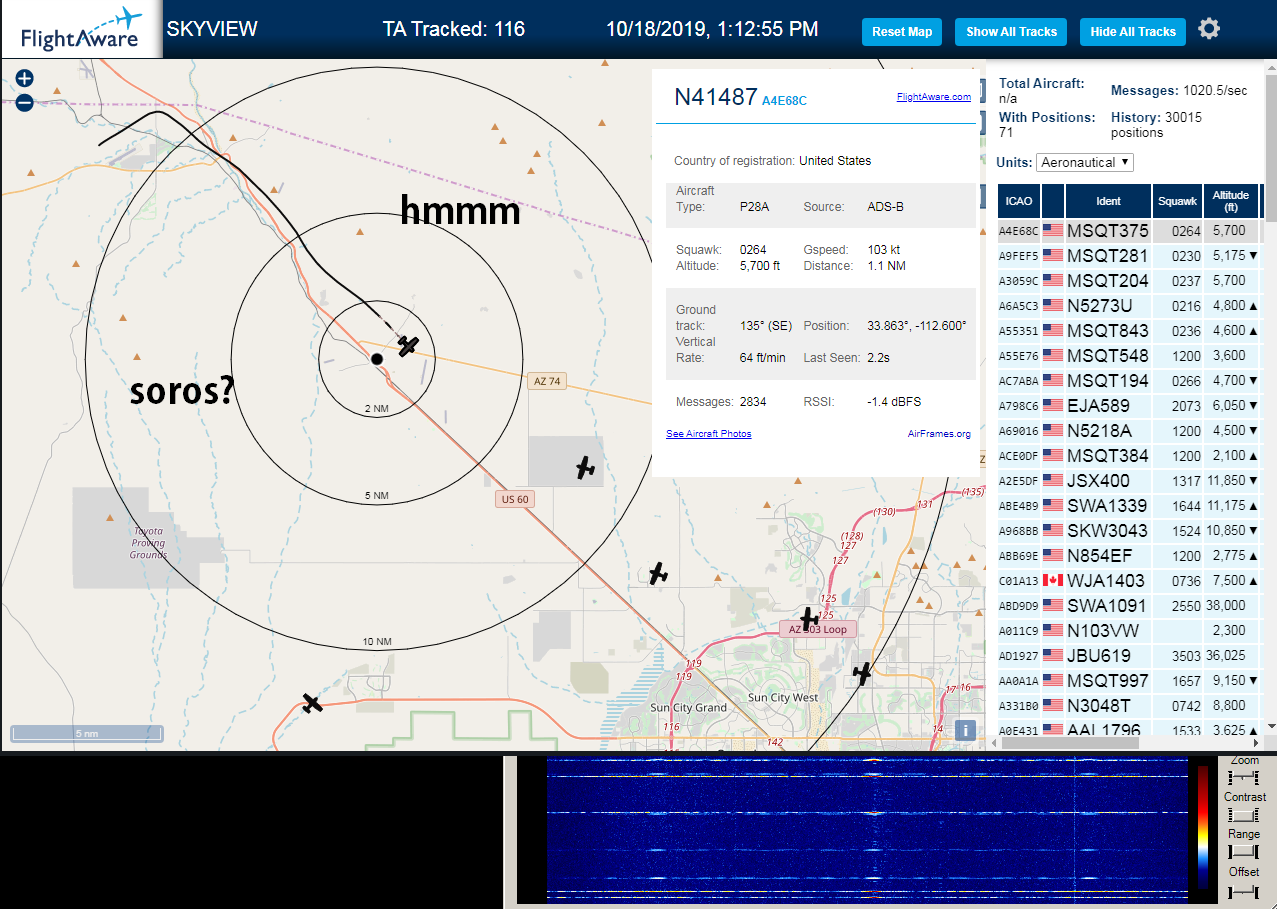Adjust the waterfall Contrast slider
Image resolution: width=1277 pixels, height=909 pixels.
pos(1244,815)
